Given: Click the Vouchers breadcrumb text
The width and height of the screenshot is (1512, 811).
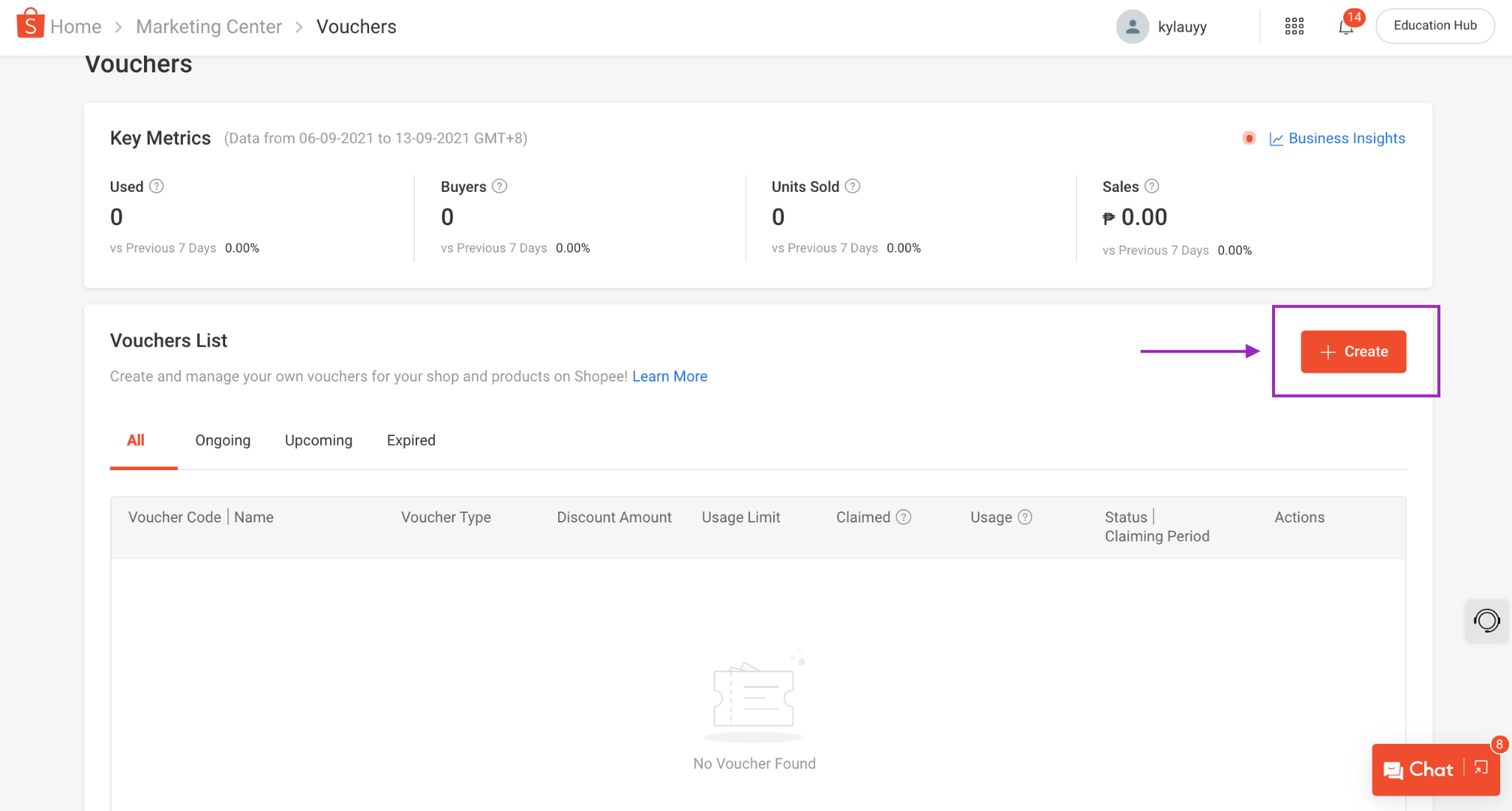Looking at the screenshot, I should click(357, 27).
